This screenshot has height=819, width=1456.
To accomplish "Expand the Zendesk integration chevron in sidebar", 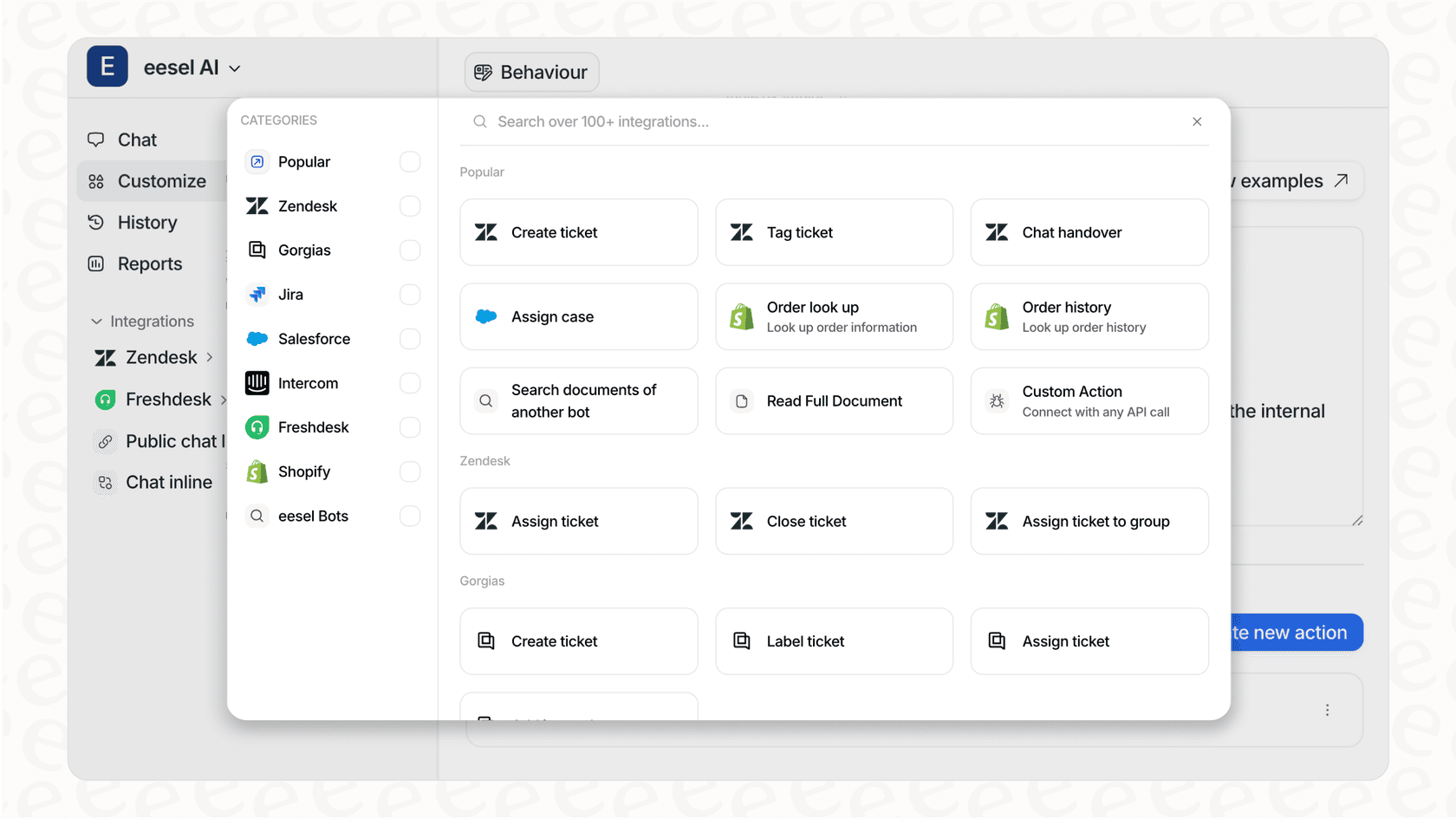I will pos(211,357).
